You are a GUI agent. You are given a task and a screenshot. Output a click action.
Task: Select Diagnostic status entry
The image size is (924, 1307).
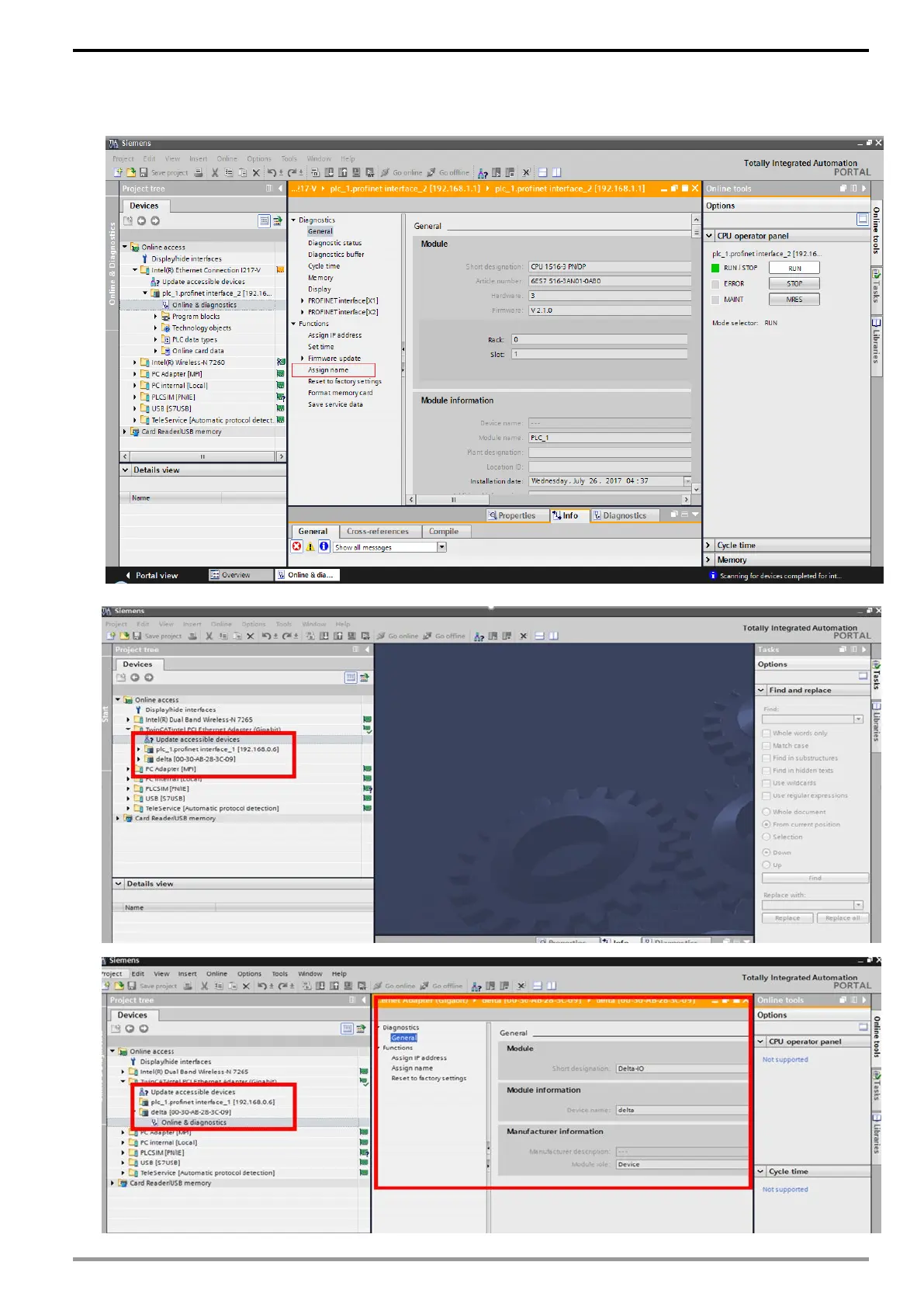334,243
